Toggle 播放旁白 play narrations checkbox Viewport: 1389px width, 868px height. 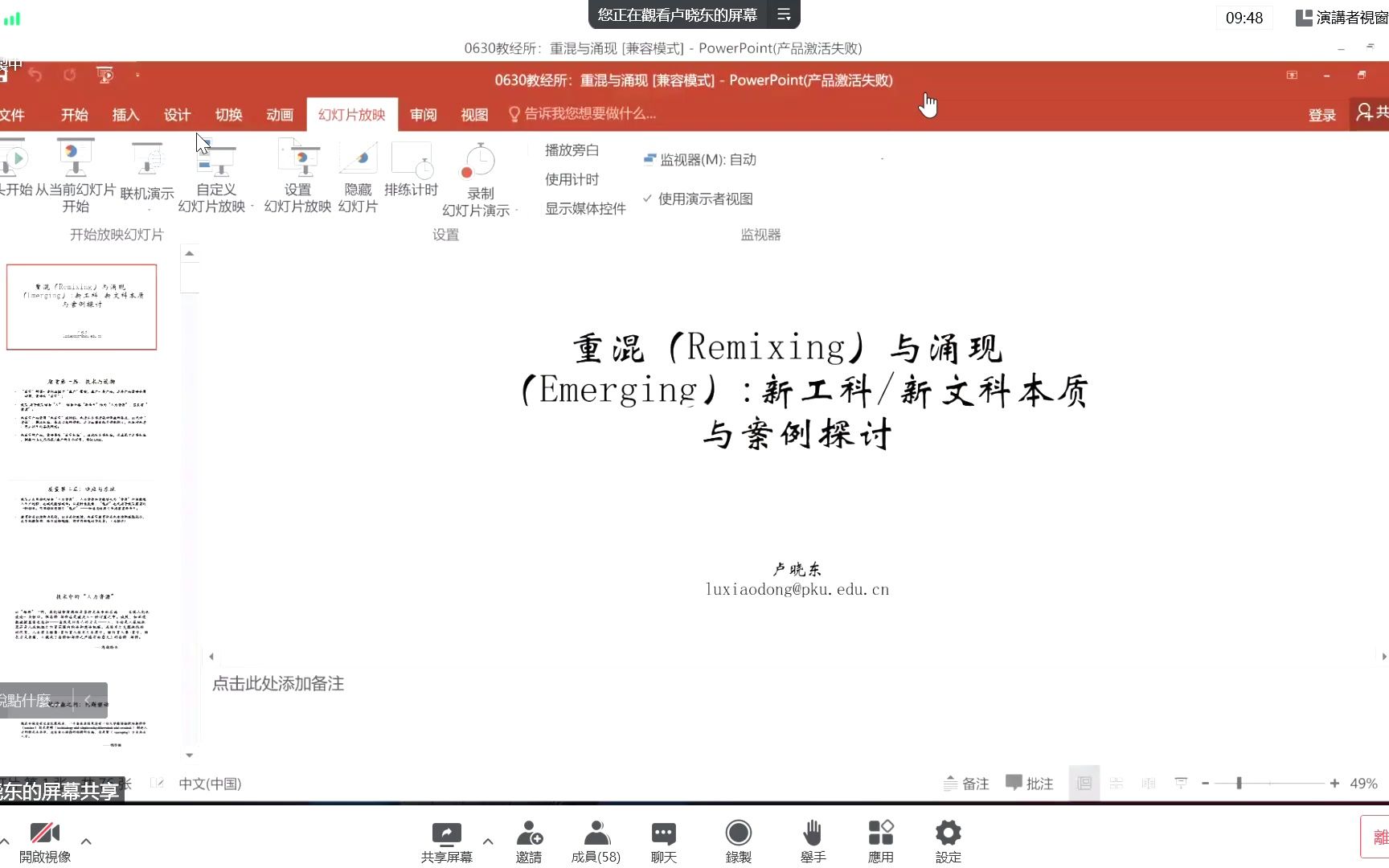point(572,150)
